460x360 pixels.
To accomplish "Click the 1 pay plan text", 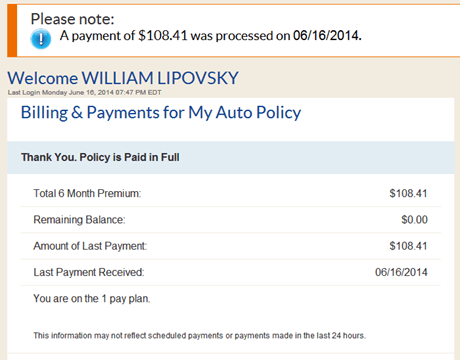I will click(92, 299).
